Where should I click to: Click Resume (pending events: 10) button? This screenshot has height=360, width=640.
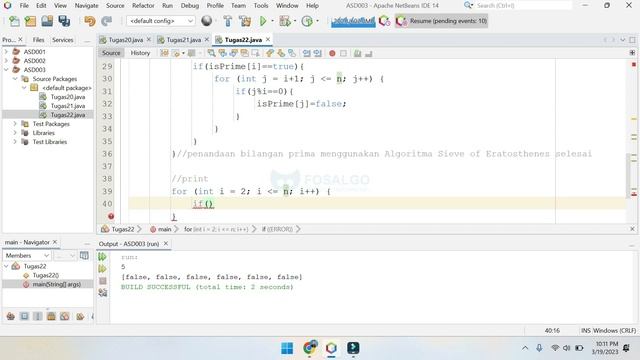(442, 21)
